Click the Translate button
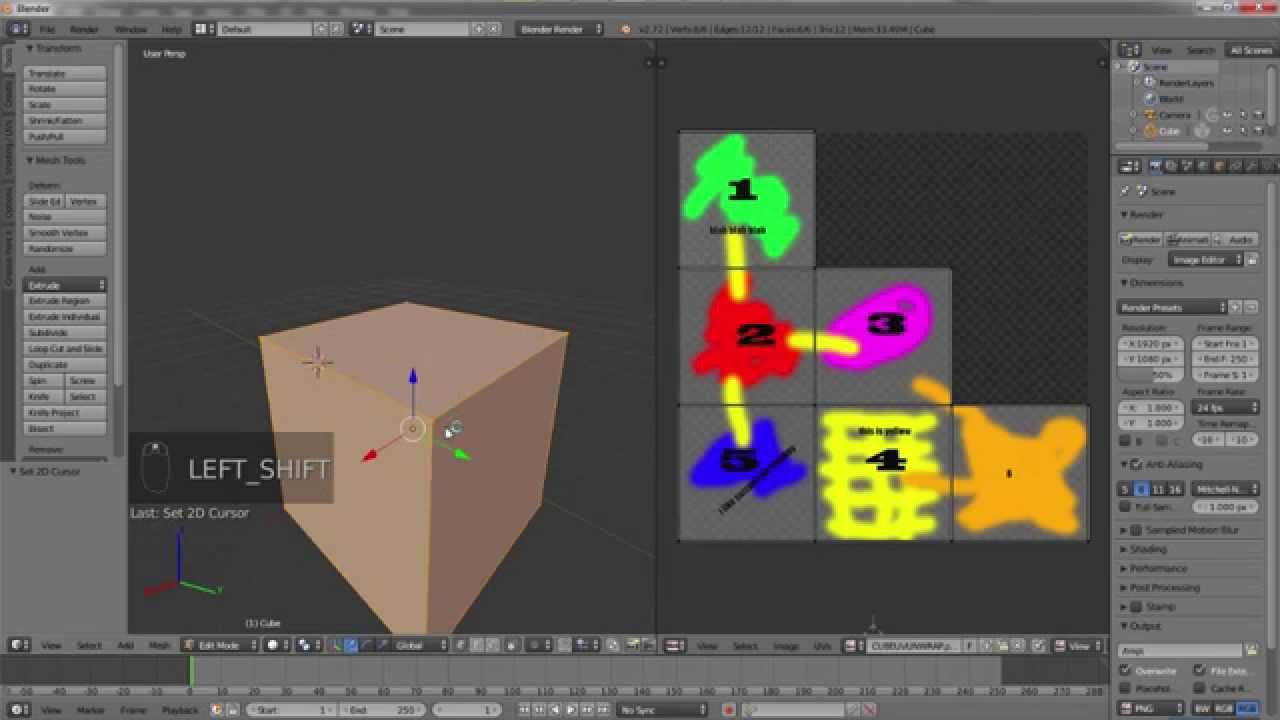This screenshot has height=720, width=1280. [65, 73]
